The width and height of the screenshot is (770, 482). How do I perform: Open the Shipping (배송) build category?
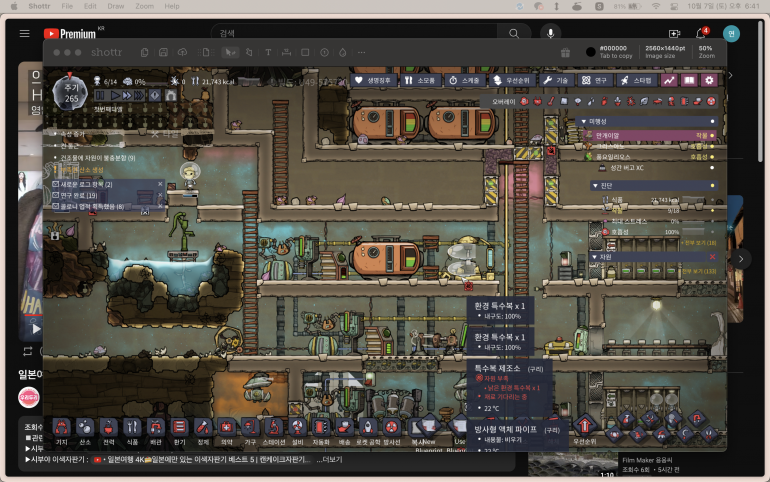[x=344, y=428]
